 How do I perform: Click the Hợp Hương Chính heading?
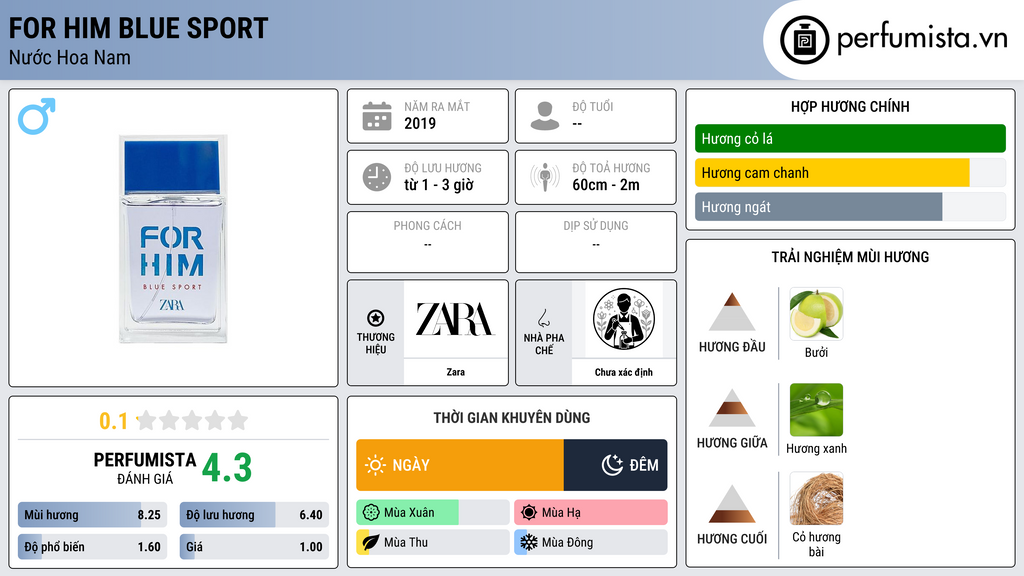click(x=850, y=106)
